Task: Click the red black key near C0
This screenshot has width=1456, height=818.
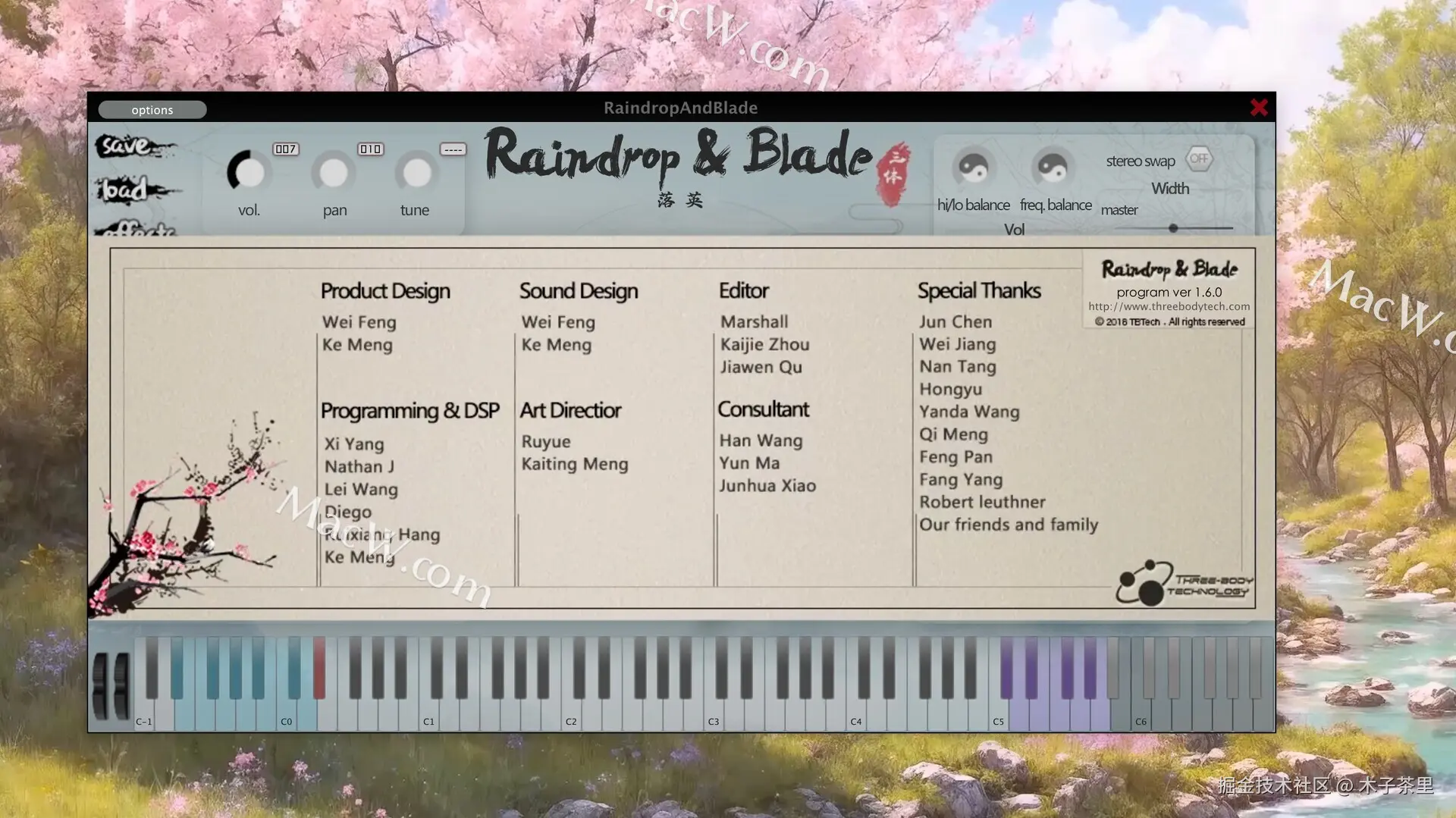Action: tap(319, 667)
